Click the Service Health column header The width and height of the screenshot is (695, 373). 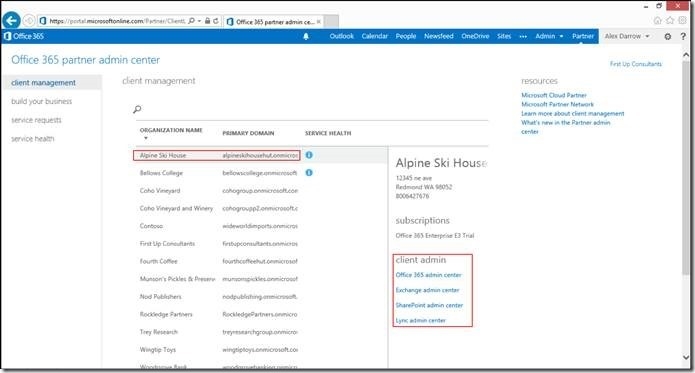pos(328,133)
